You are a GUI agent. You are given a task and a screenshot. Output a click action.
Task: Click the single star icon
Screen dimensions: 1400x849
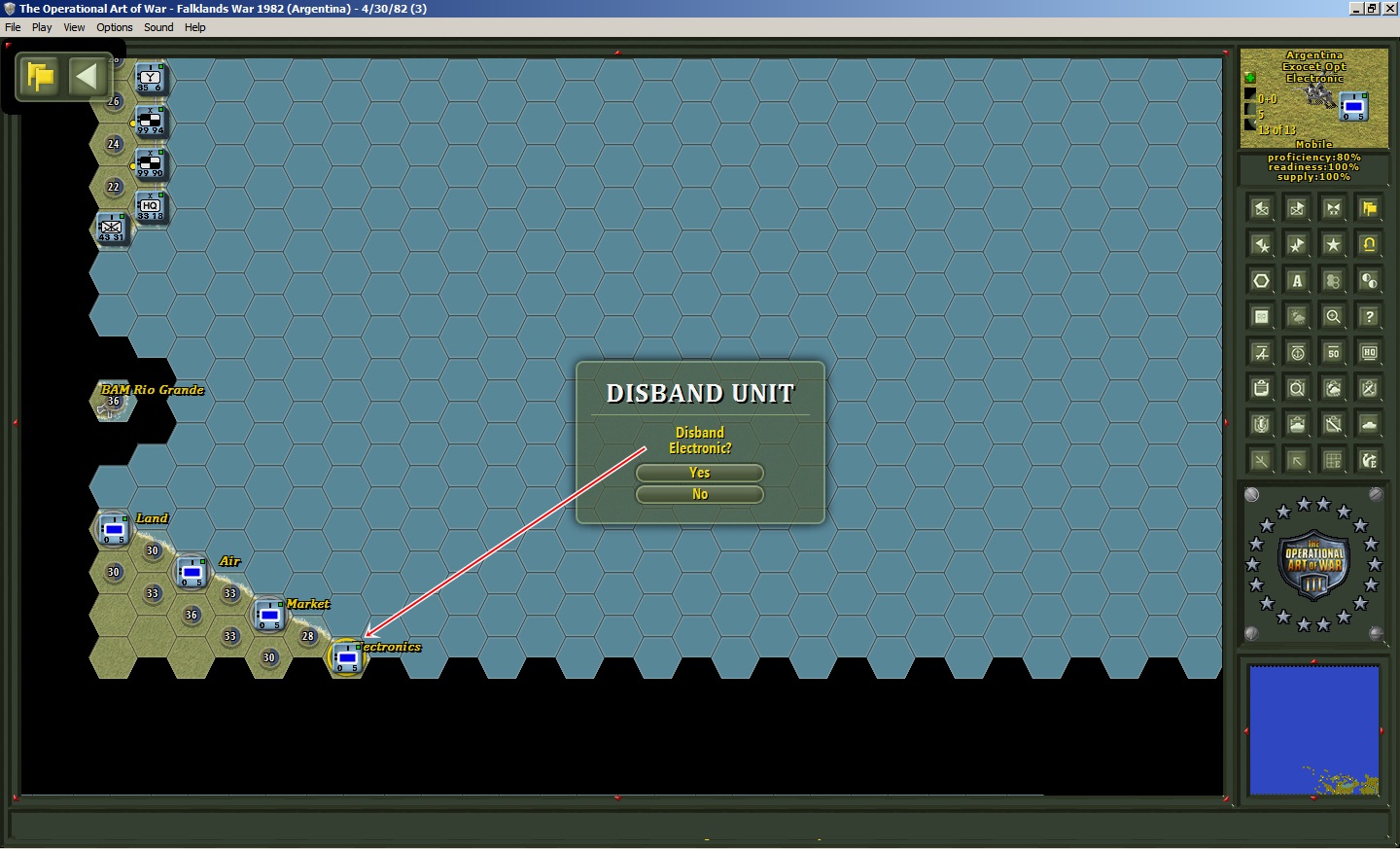click(x=1333, y=244)
